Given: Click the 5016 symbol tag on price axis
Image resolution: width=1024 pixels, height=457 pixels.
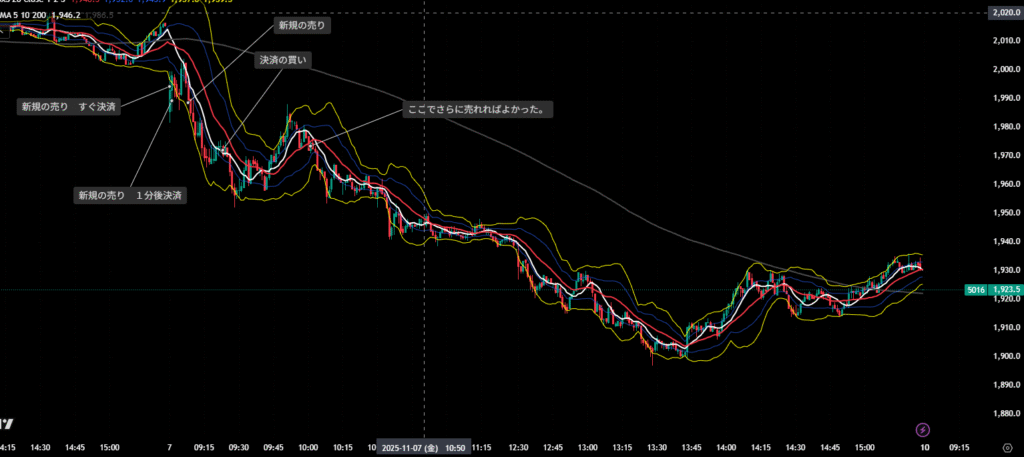Looking at the screenshot, I should [974, 290].
